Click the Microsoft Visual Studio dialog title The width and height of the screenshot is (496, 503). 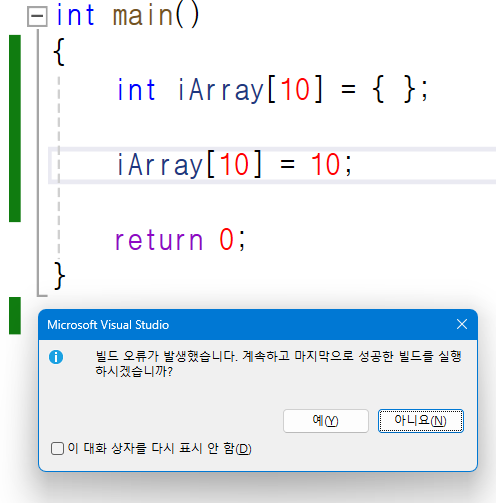[x=108, y=325]
